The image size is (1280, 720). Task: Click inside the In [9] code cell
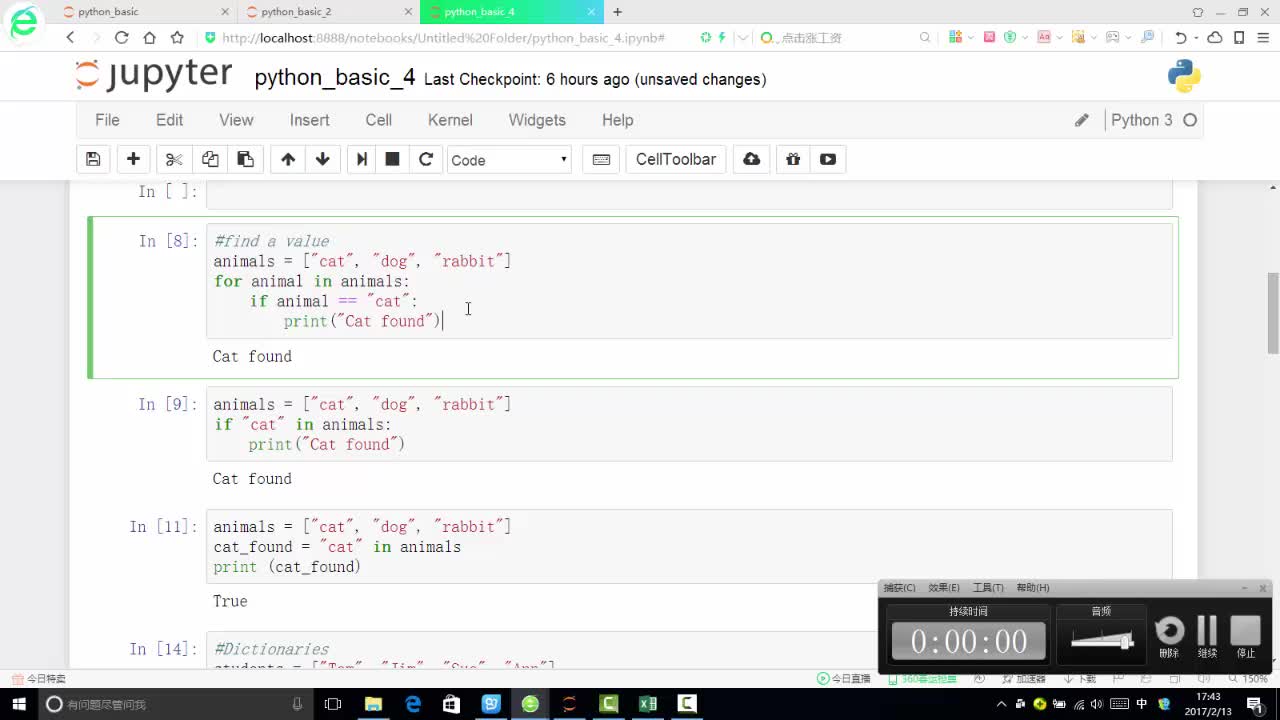pos(689,424)
